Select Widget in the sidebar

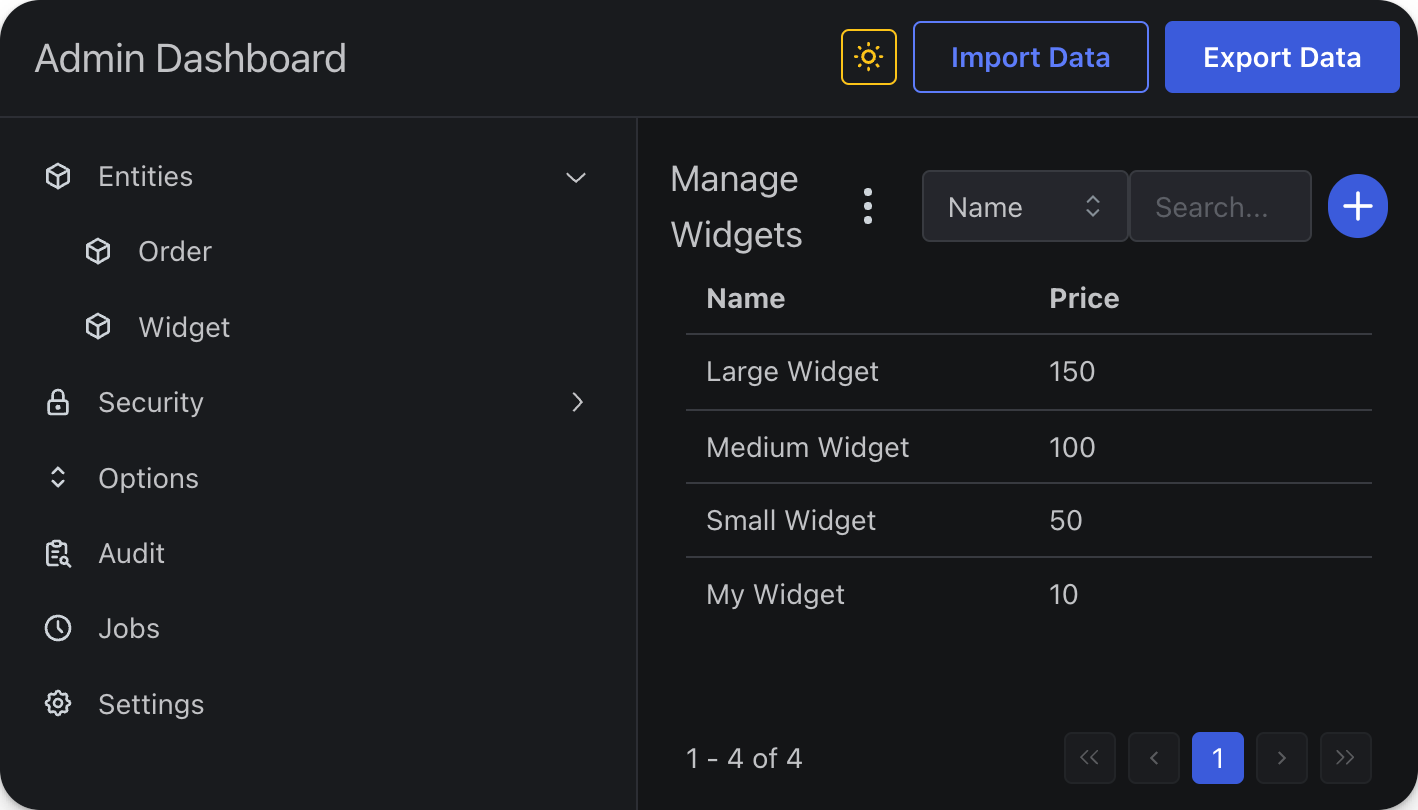(x=184, y=326)
